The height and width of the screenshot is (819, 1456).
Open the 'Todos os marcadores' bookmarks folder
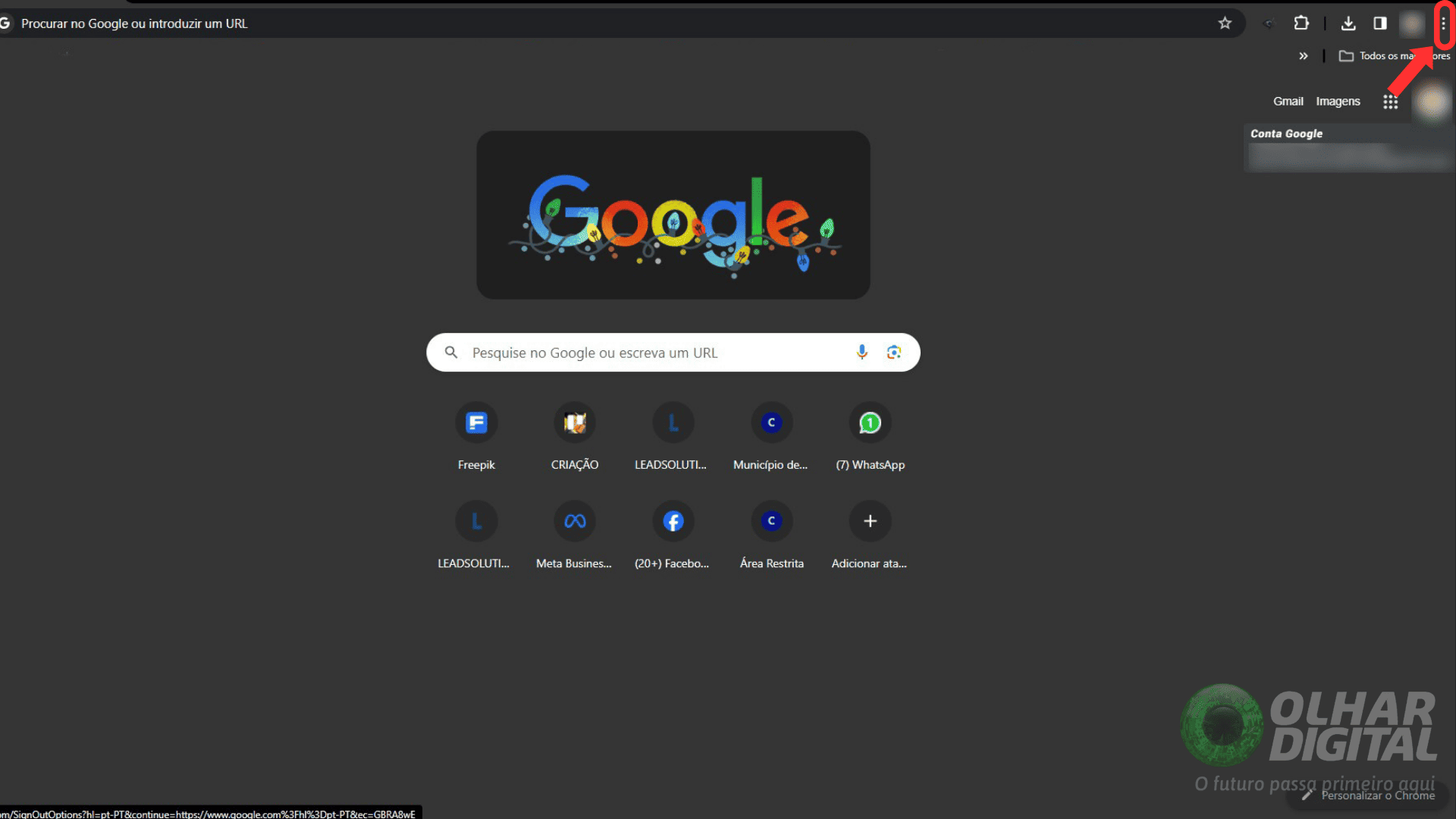(x=1394, y=56)
